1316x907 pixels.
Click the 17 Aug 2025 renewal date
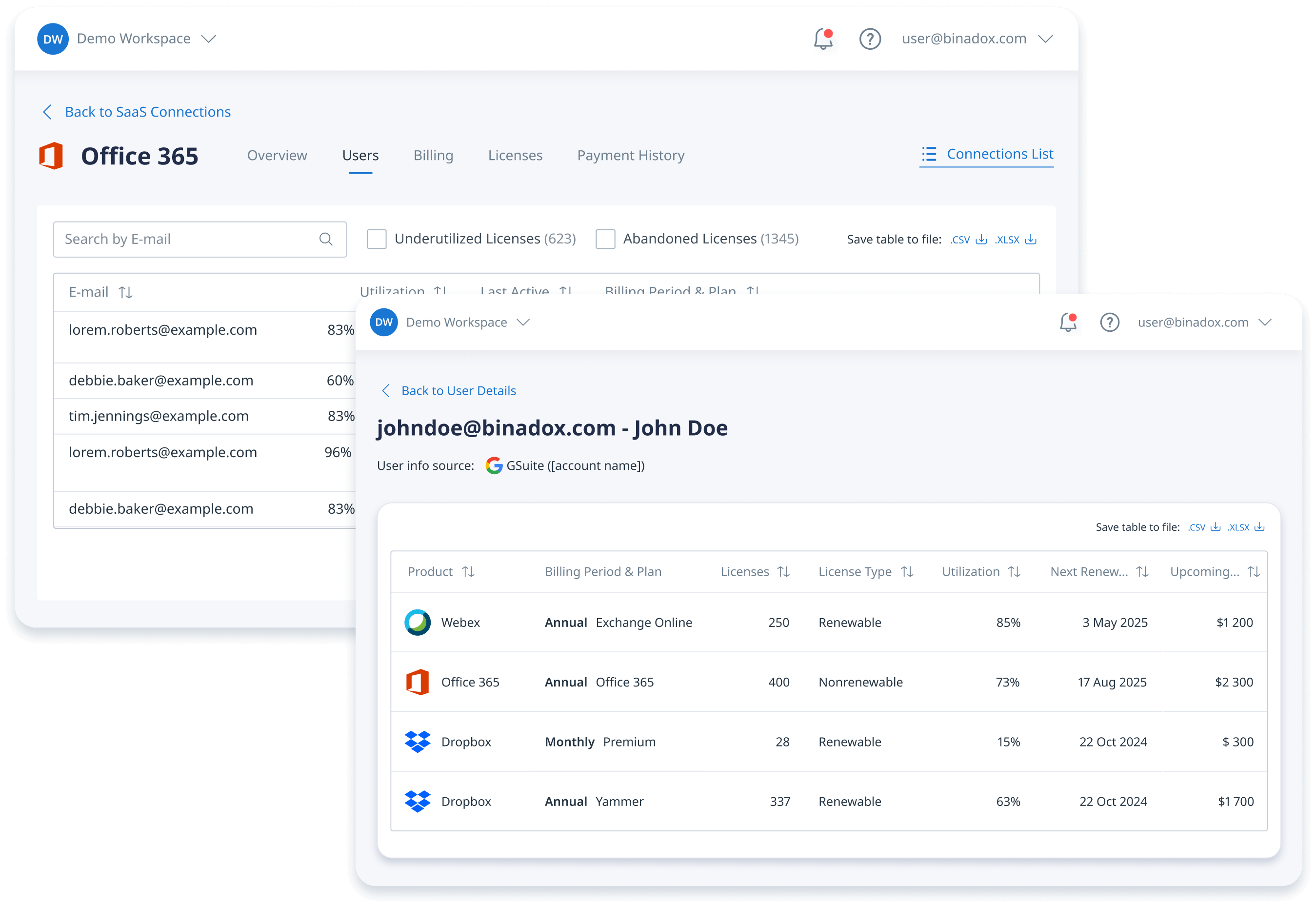(x=1112, y=682)
